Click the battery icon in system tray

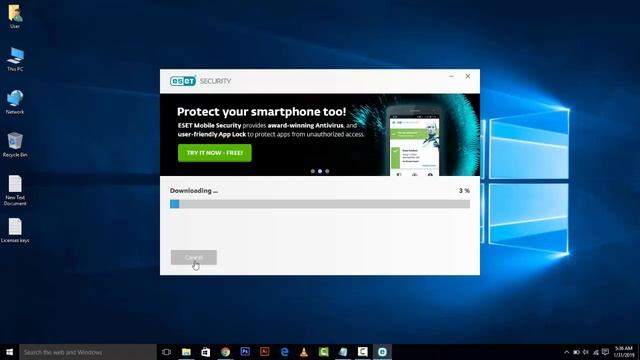click(576, 352)
